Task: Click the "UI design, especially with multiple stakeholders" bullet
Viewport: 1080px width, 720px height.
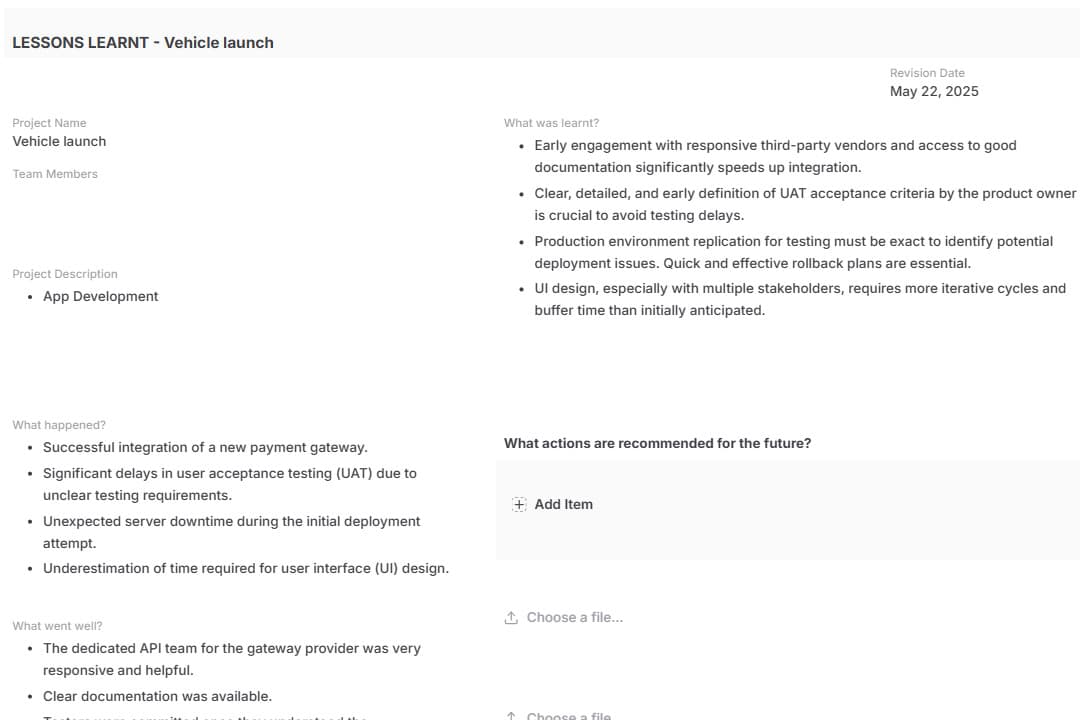Action: pos(800,299)
